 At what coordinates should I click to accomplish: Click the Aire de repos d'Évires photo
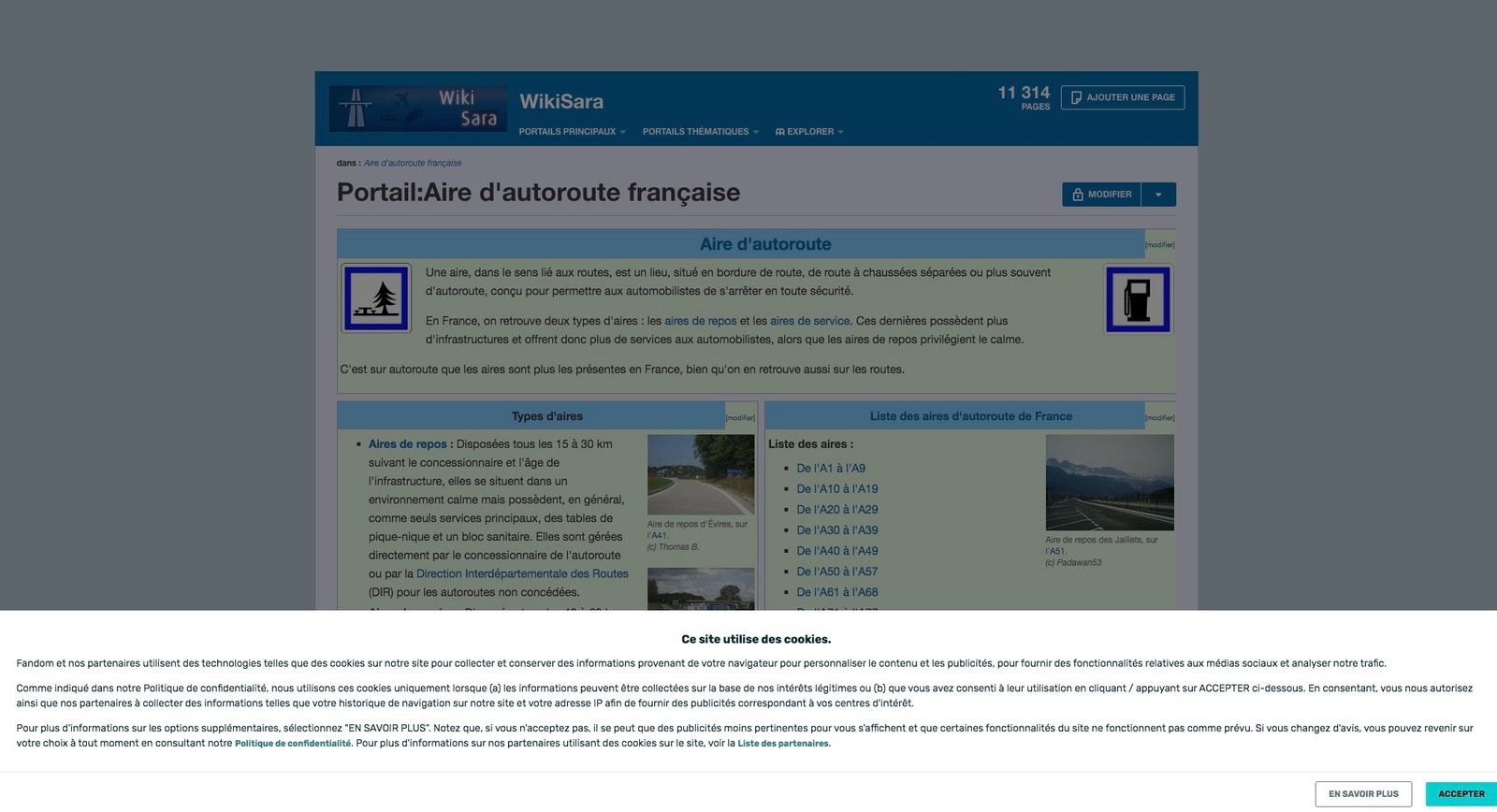coord(700,474)
